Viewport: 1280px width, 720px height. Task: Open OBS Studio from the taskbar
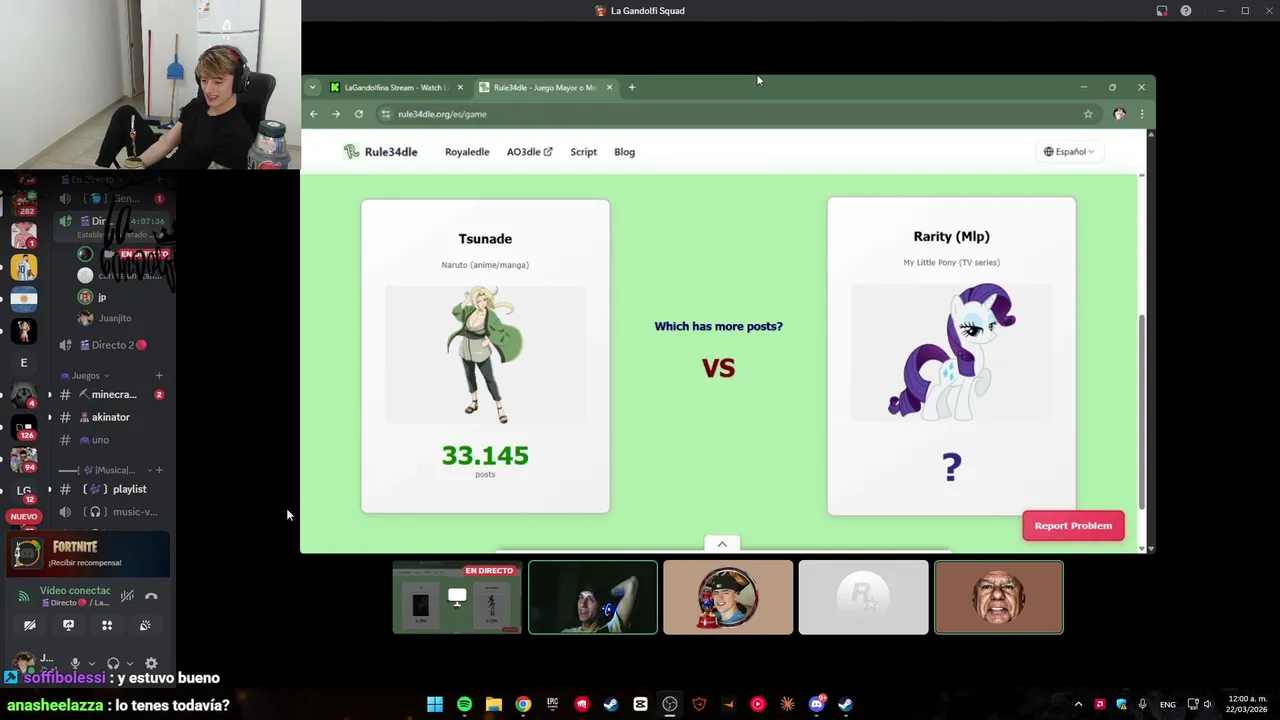tap(670, 704)
